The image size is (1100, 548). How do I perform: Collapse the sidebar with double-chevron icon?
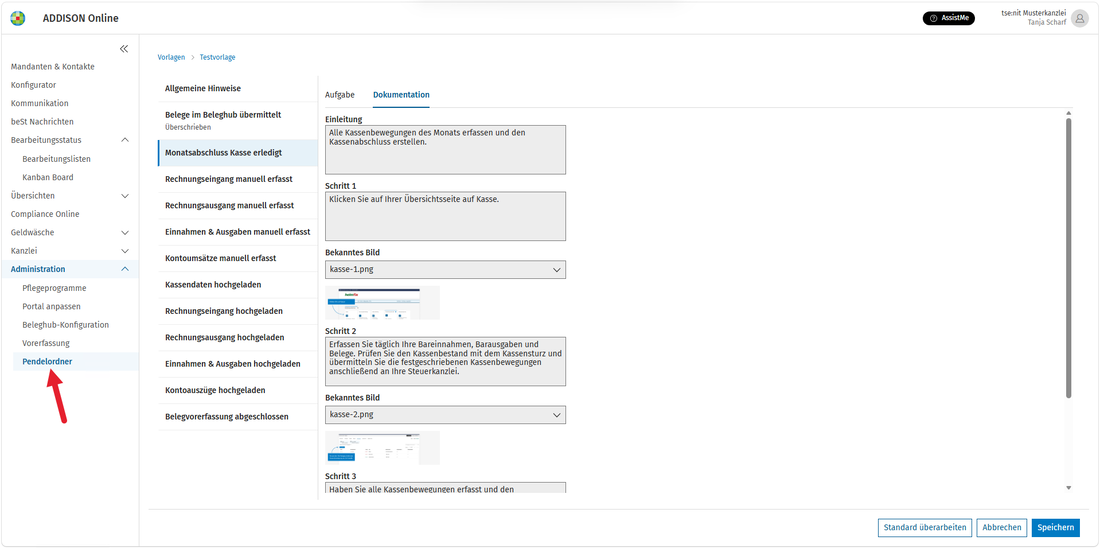click(x=124, y=49)
